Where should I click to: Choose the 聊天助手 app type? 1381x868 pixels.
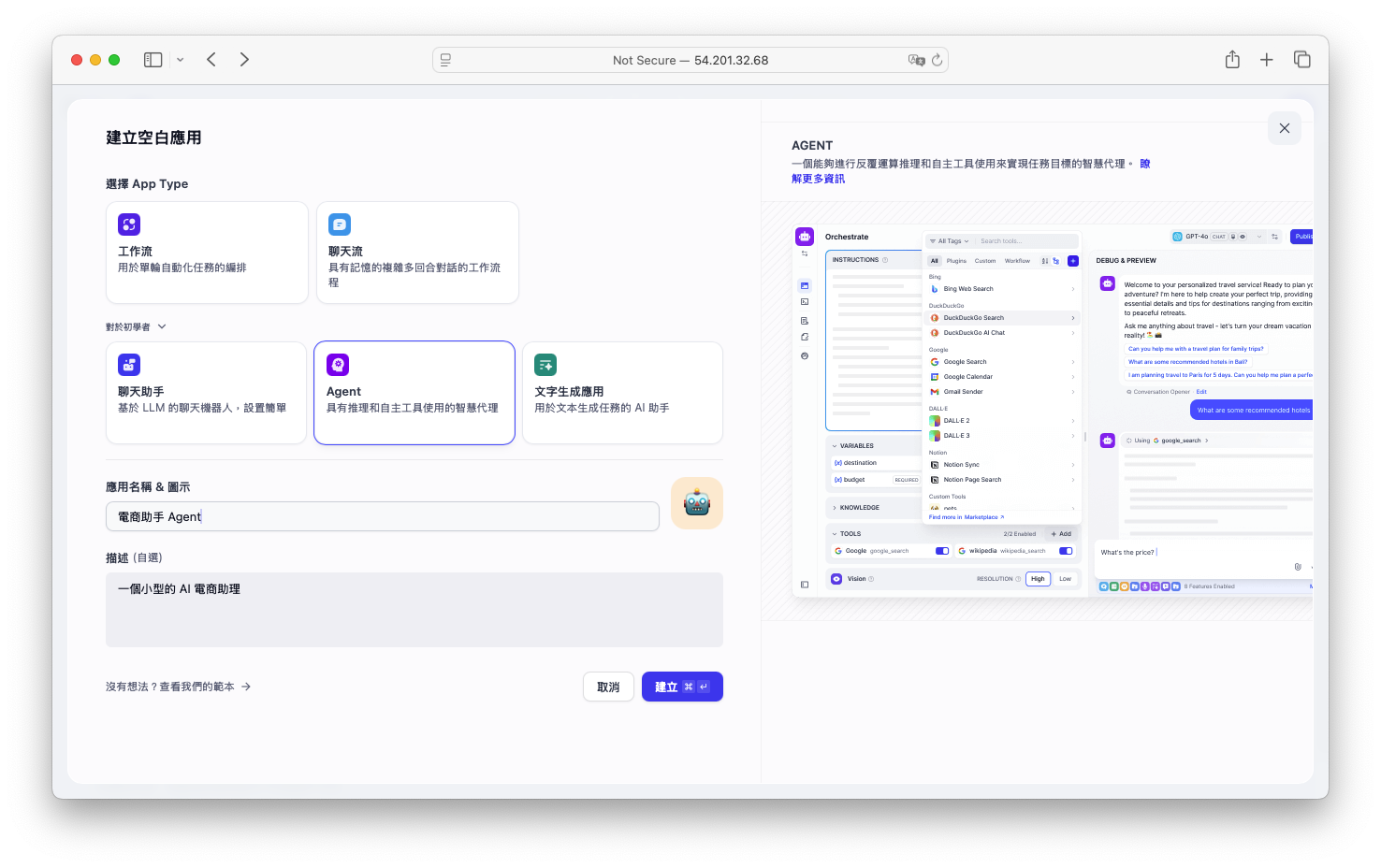[x=206, y=392]
